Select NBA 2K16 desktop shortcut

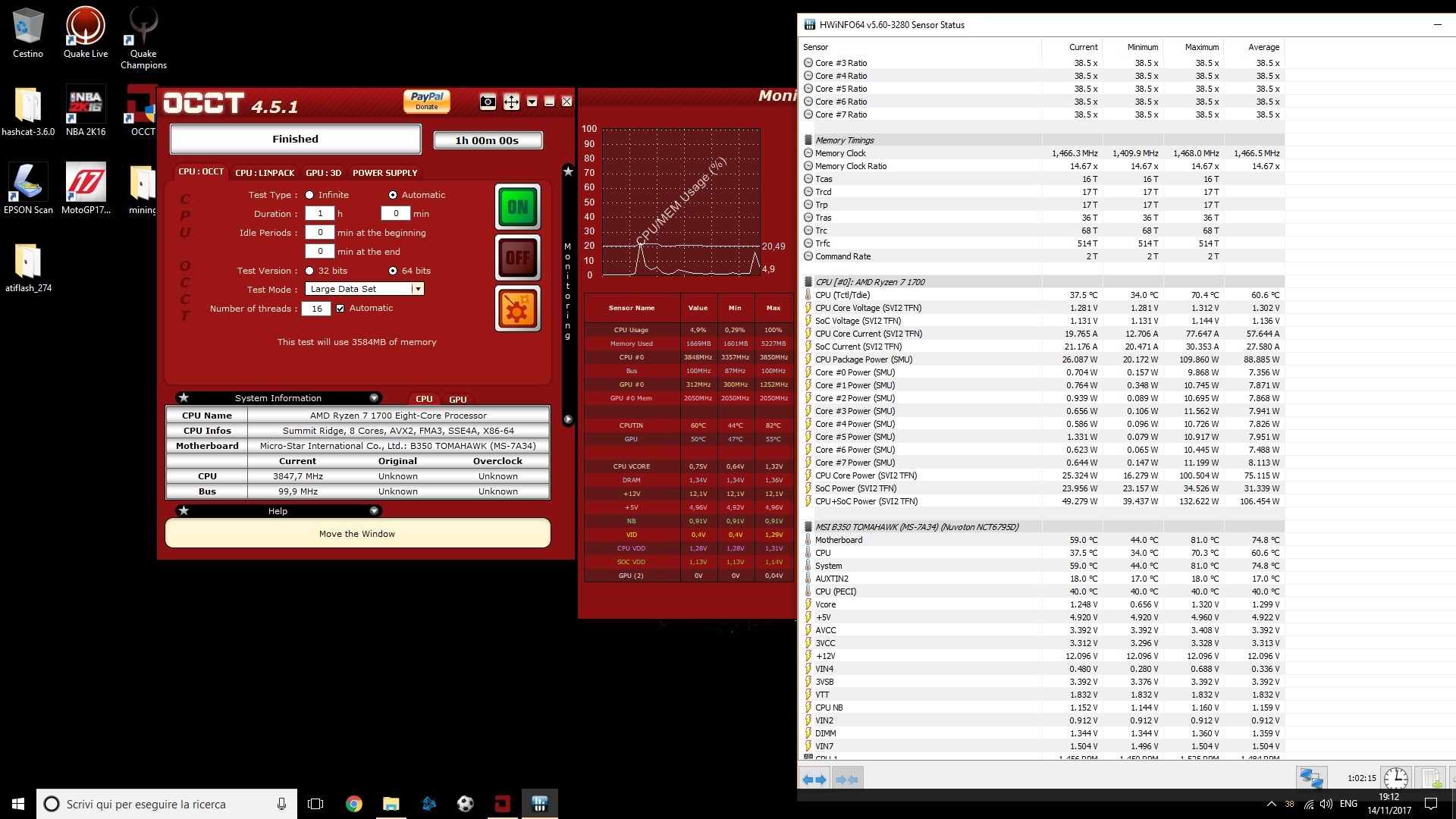click(86, 111)
